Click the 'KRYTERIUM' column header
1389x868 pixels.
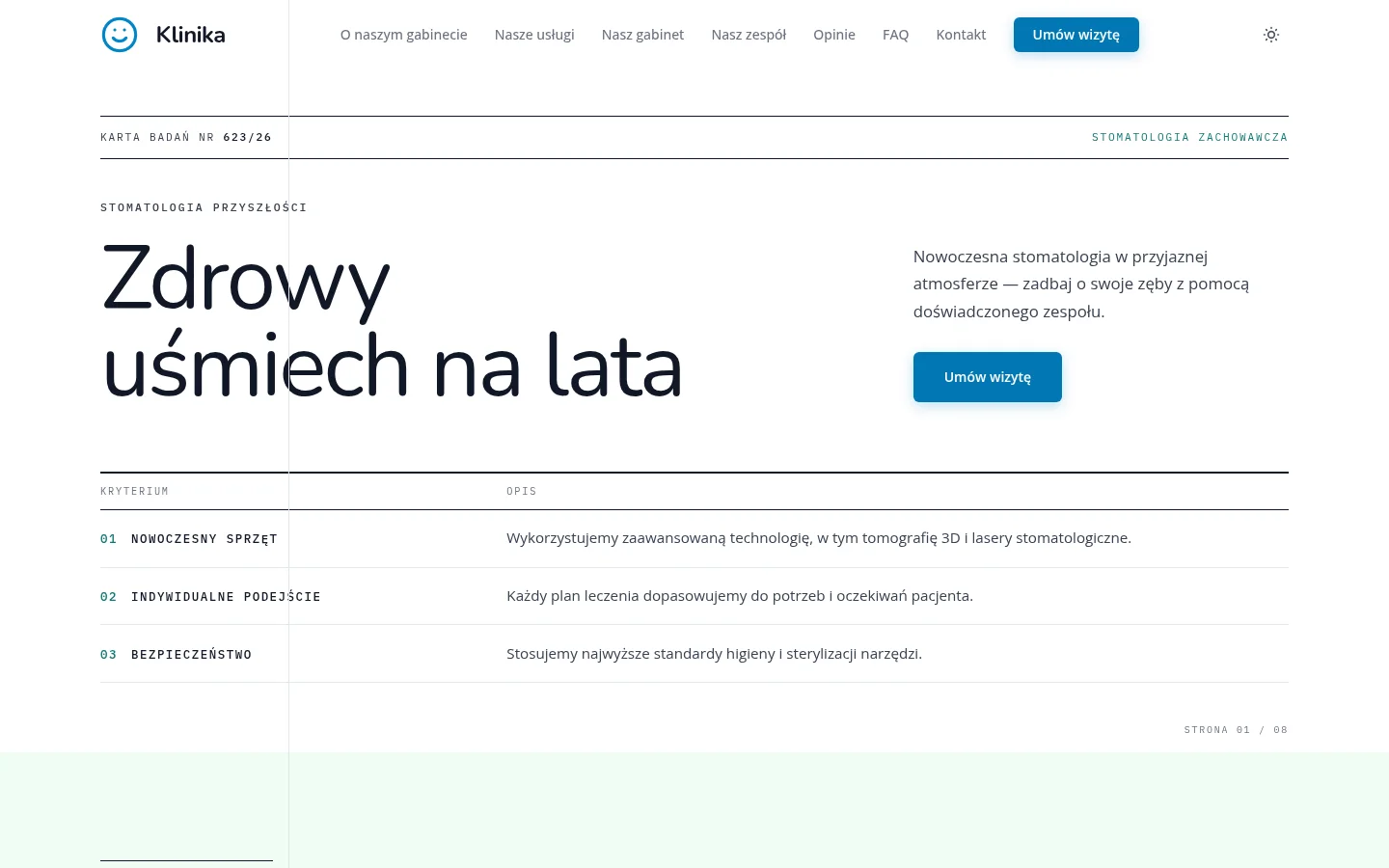click(x=134, y=492)
